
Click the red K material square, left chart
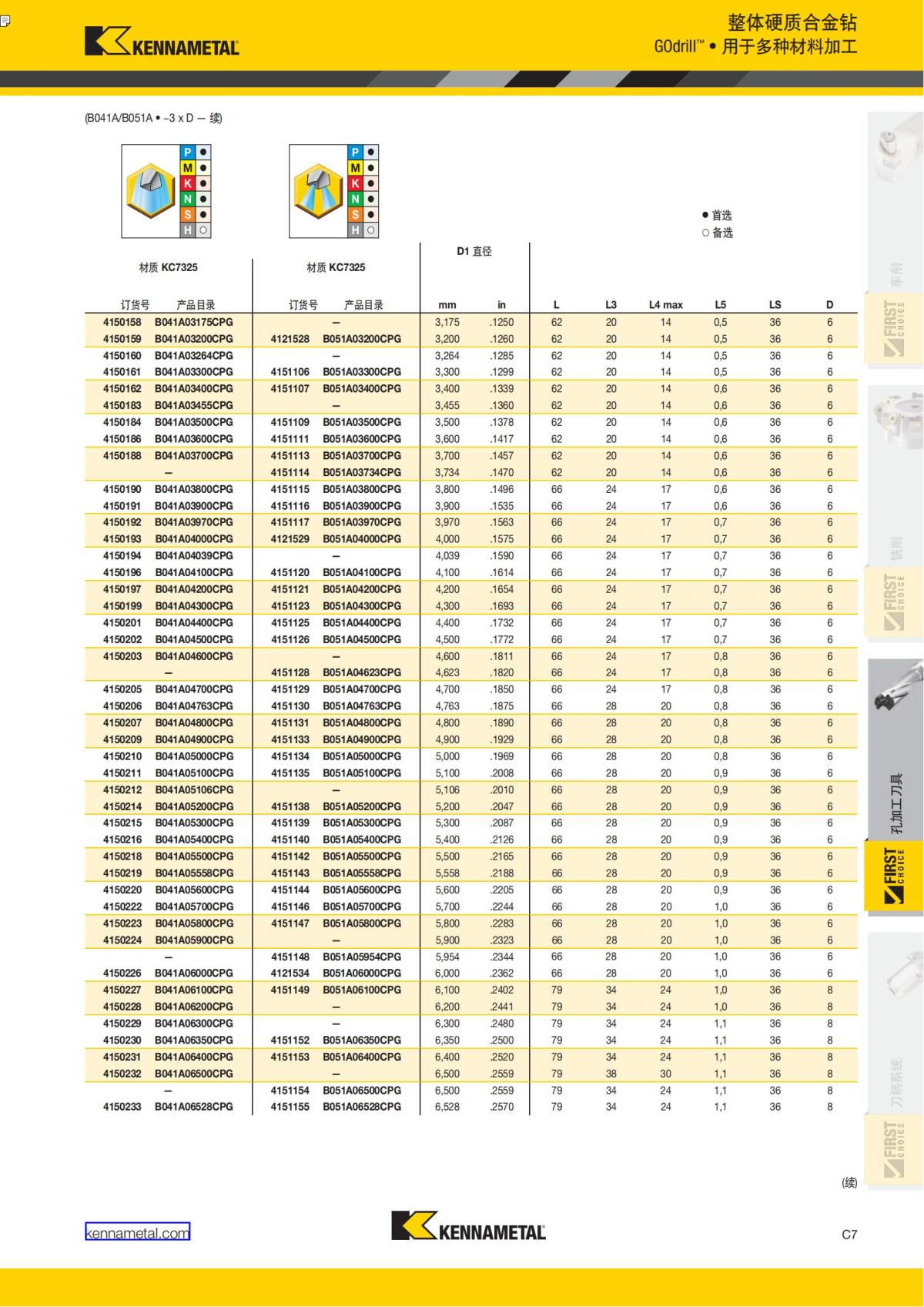point(187,183)
